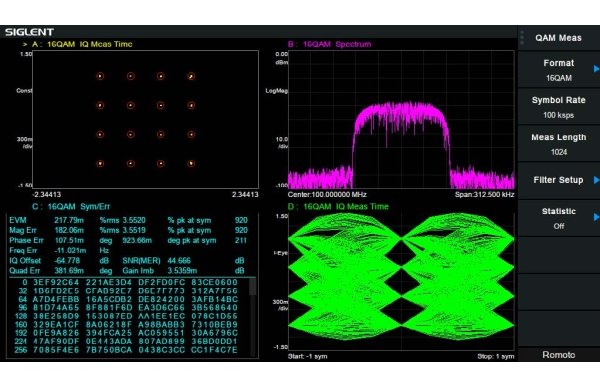The width and height of the screenshot is (600, 390).
Task: Click the Start: -1 sym label
Action: tap(308, 356)
